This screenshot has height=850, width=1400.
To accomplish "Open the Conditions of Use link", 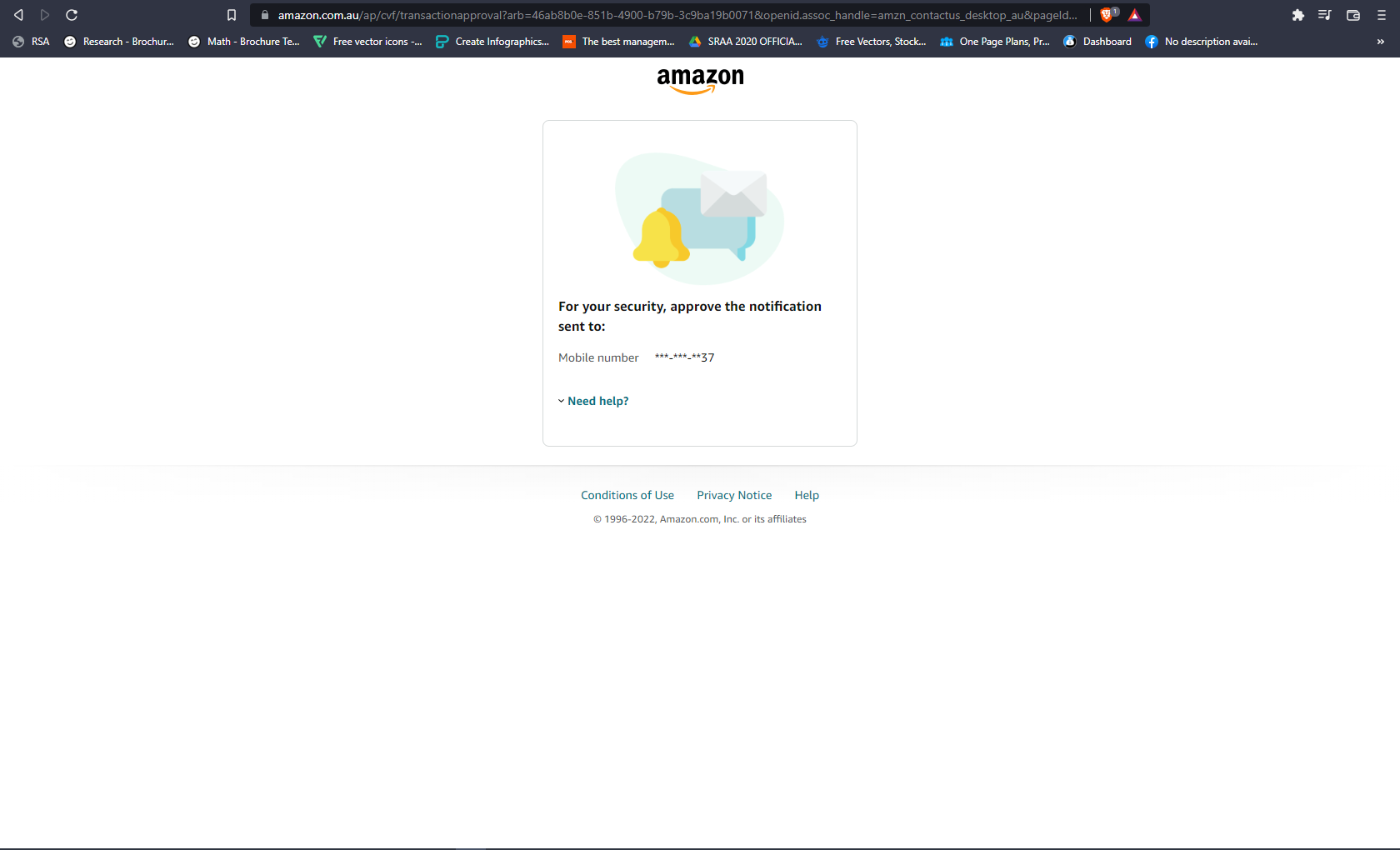I will tap(627, 495).
